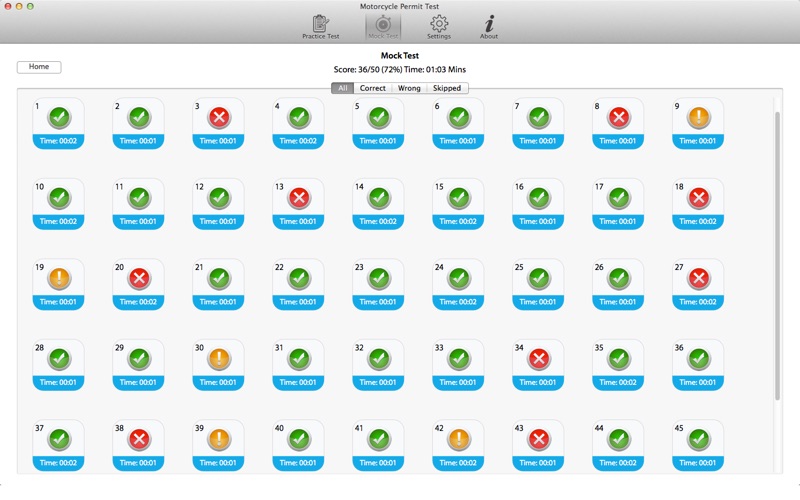This screenshot has width=800, height=500.
Task: Open question 35 result card
Action: pos(618,365)
